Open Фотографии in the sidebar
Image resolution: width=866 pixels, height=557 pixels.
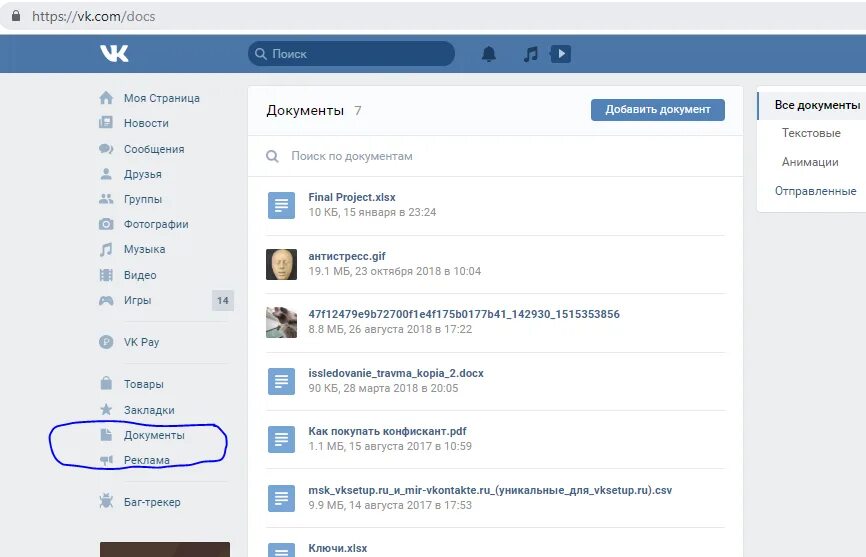[156, 224]
